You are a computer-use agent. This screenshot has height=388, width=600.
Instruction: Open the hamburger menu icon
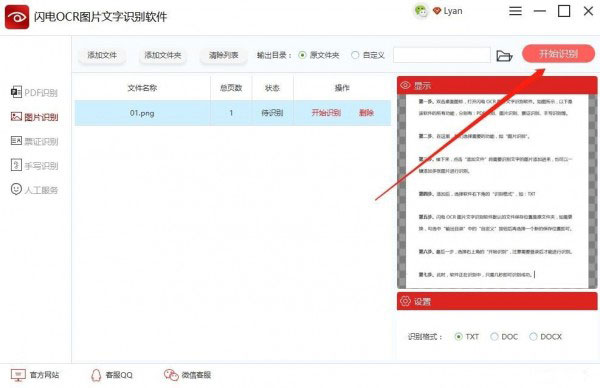coord(515,11)
